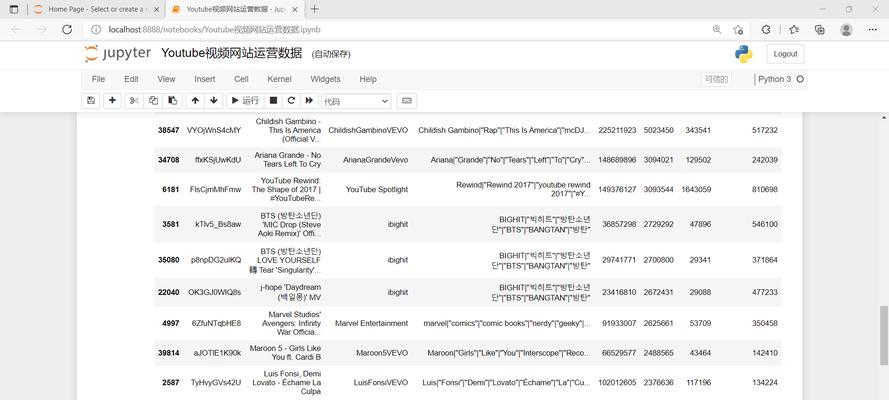The image size is (889, 400).
Task: Paste cells below icon
Action: 172,100
